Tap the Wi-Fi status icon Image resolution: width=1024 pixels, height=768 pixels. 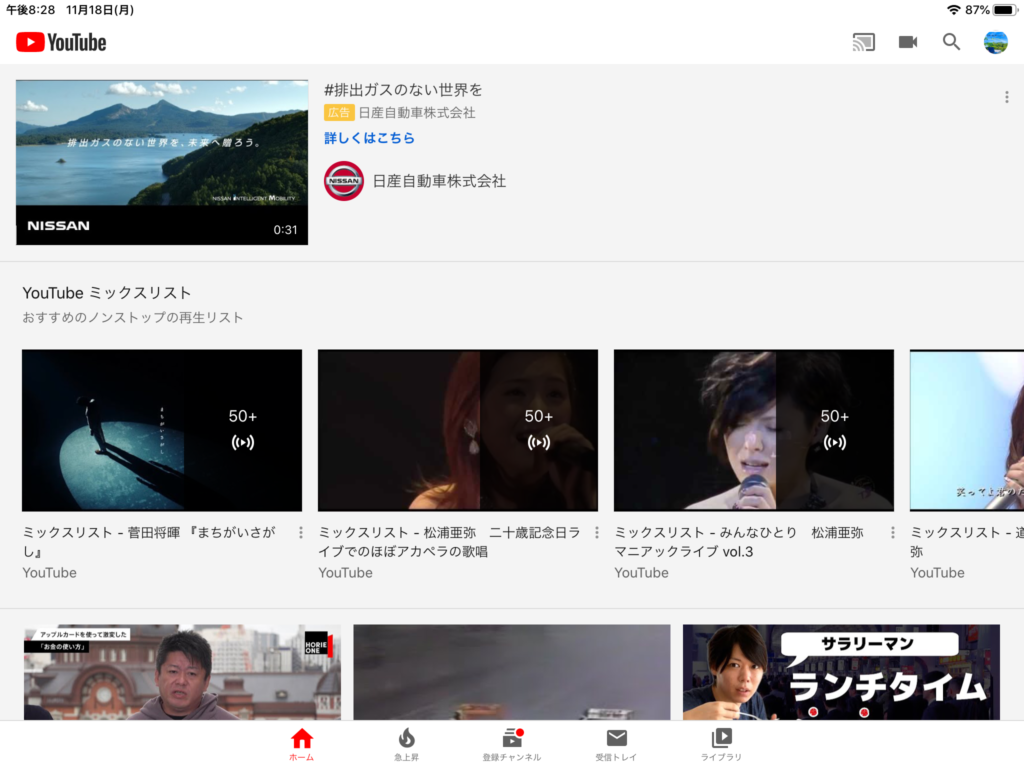[953, 10]
